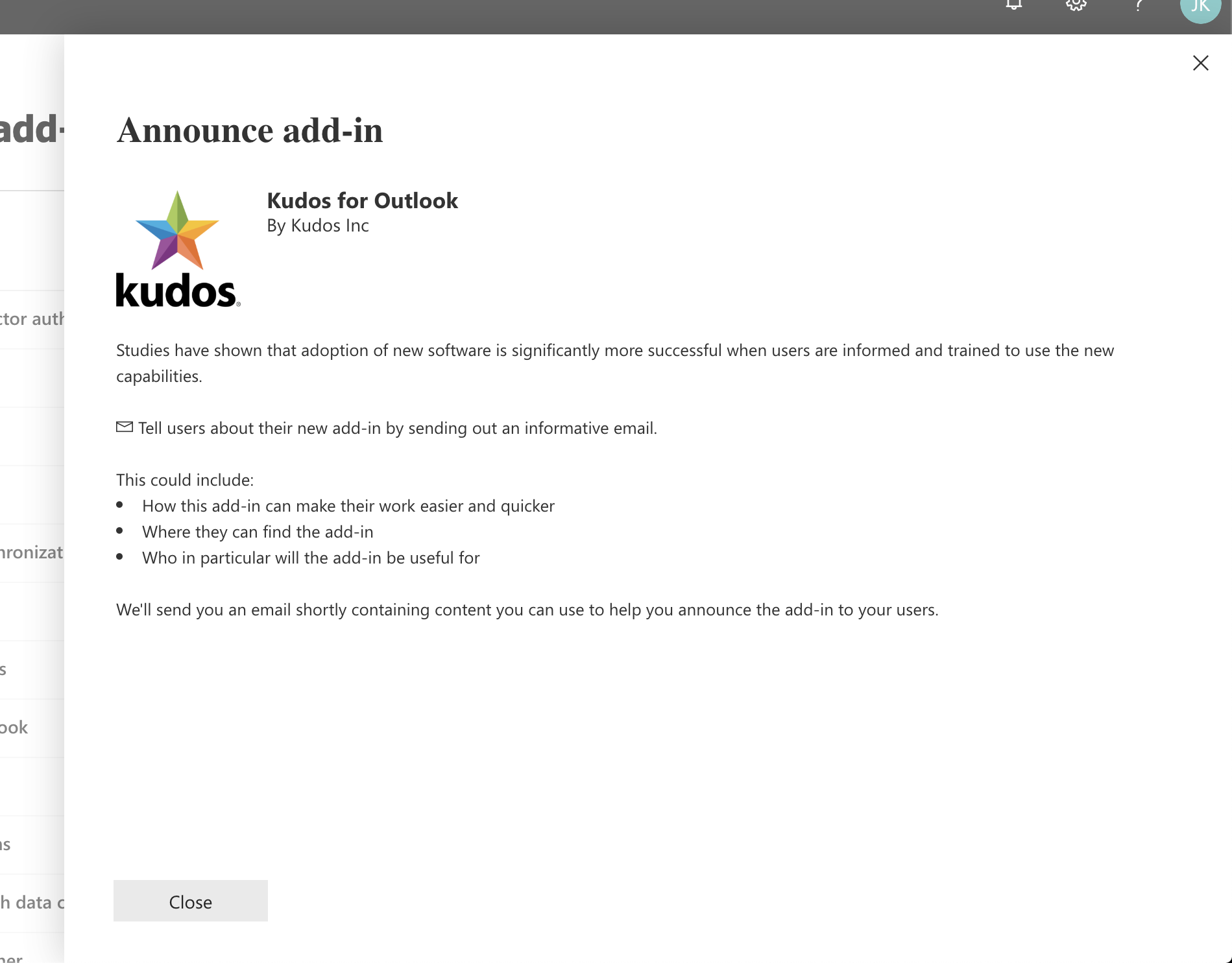Screen dimensions: 1232x963
Task: Dismiss the Announce add-in panel with X
Action: coord(1200,63)
